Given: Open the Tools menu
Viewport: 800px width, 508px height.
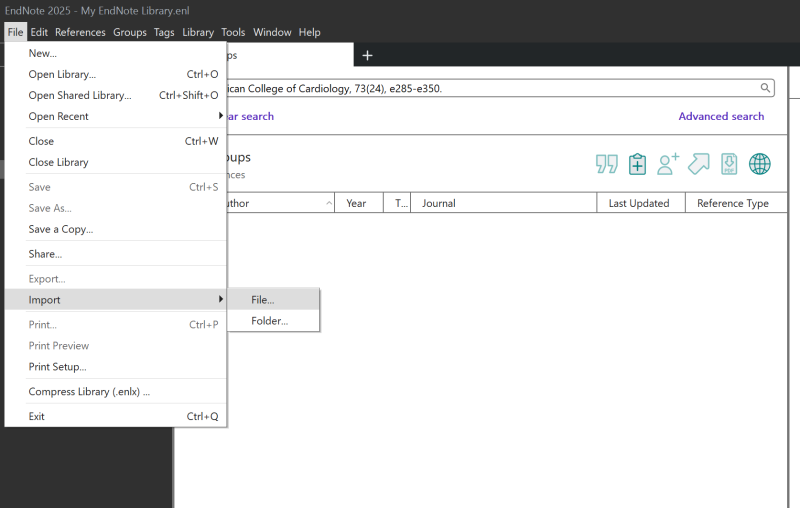Looking at the screenshot, I should click(233, 32).
